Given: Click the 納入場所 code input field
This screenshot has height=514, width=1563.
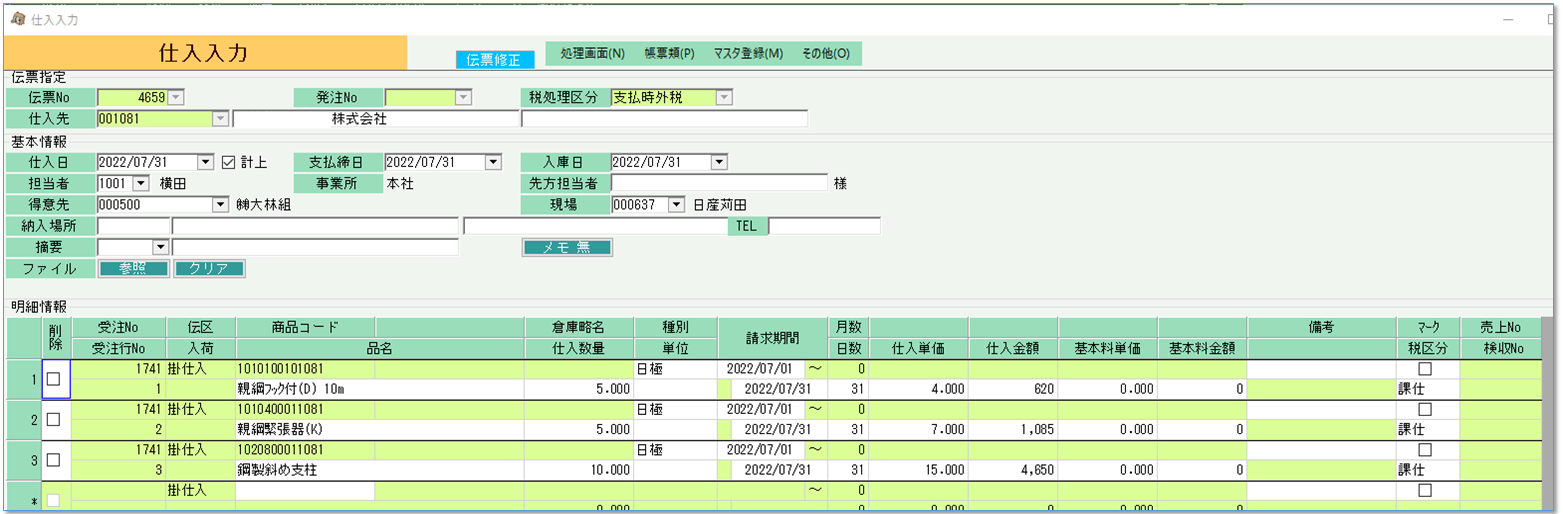Looking at the screenshot, I should click(x=134, y=226).
